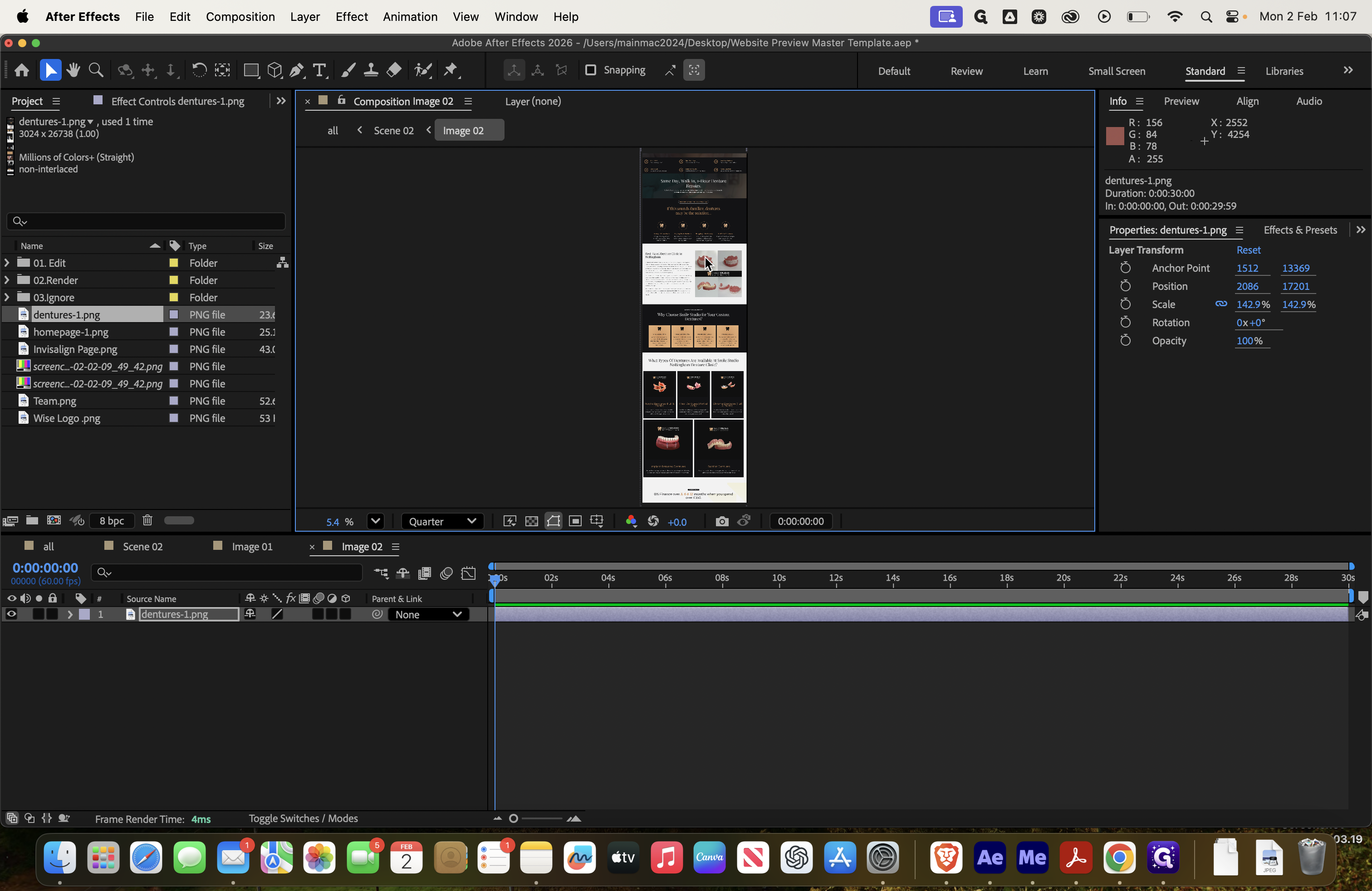
Task: Select the Type tool
Action: pyautogui.click(x=319, y=70)
